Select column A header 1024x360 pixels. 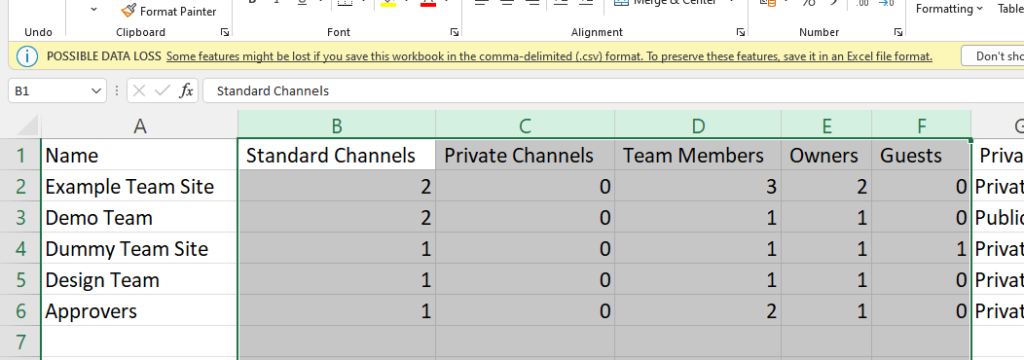(139, 125)
